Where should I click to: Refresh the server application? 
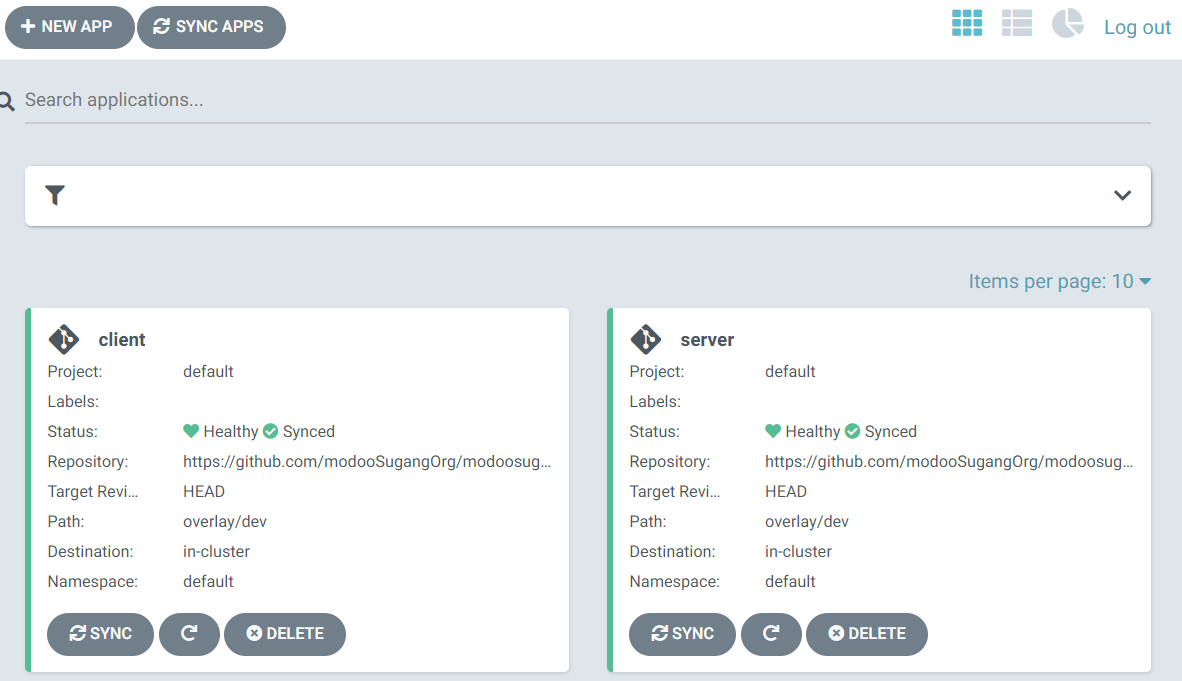[771, 633]
